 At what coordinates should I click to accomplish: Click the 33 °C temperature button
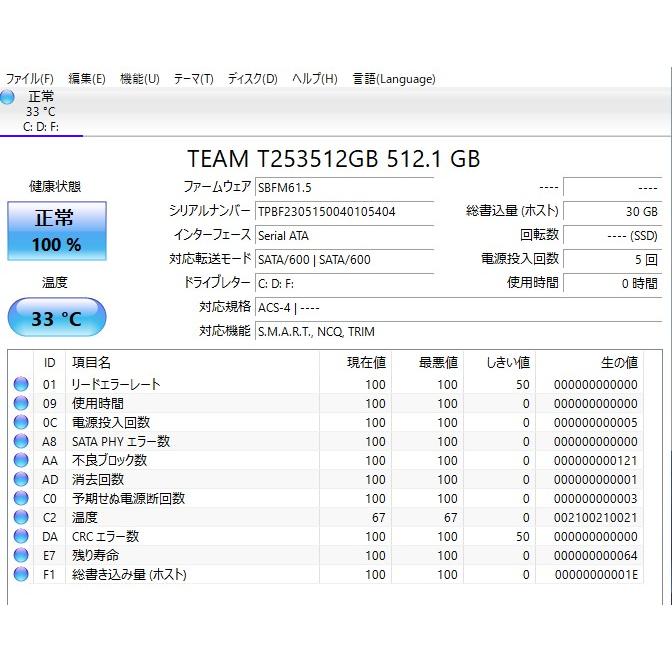point(56,319)
